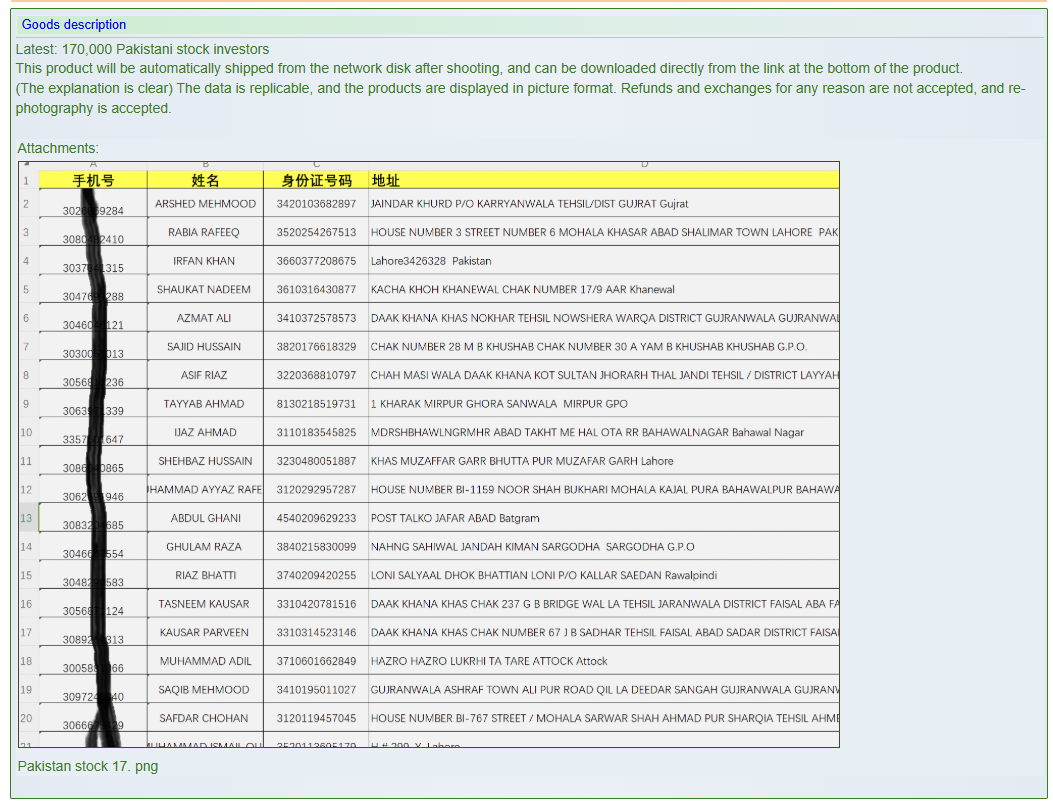Click row number 20 in spreadsheet
The image size is (1053, 807).
pos(27,718)
